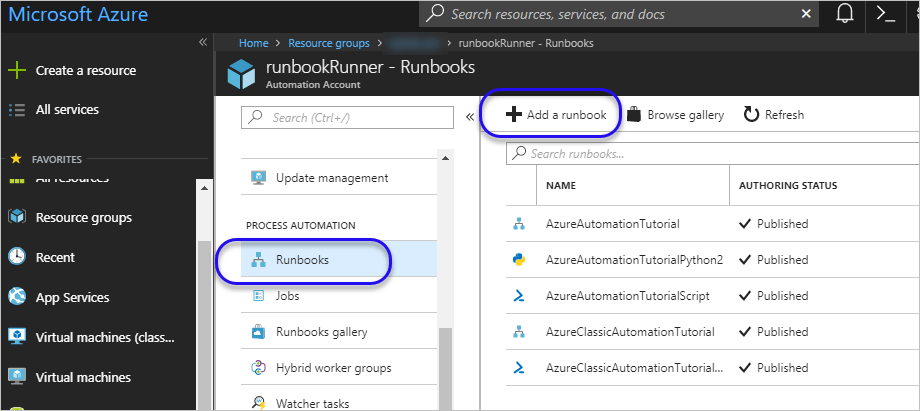
Task: Open Watcher tasks
Action: [x=312, y=403]
